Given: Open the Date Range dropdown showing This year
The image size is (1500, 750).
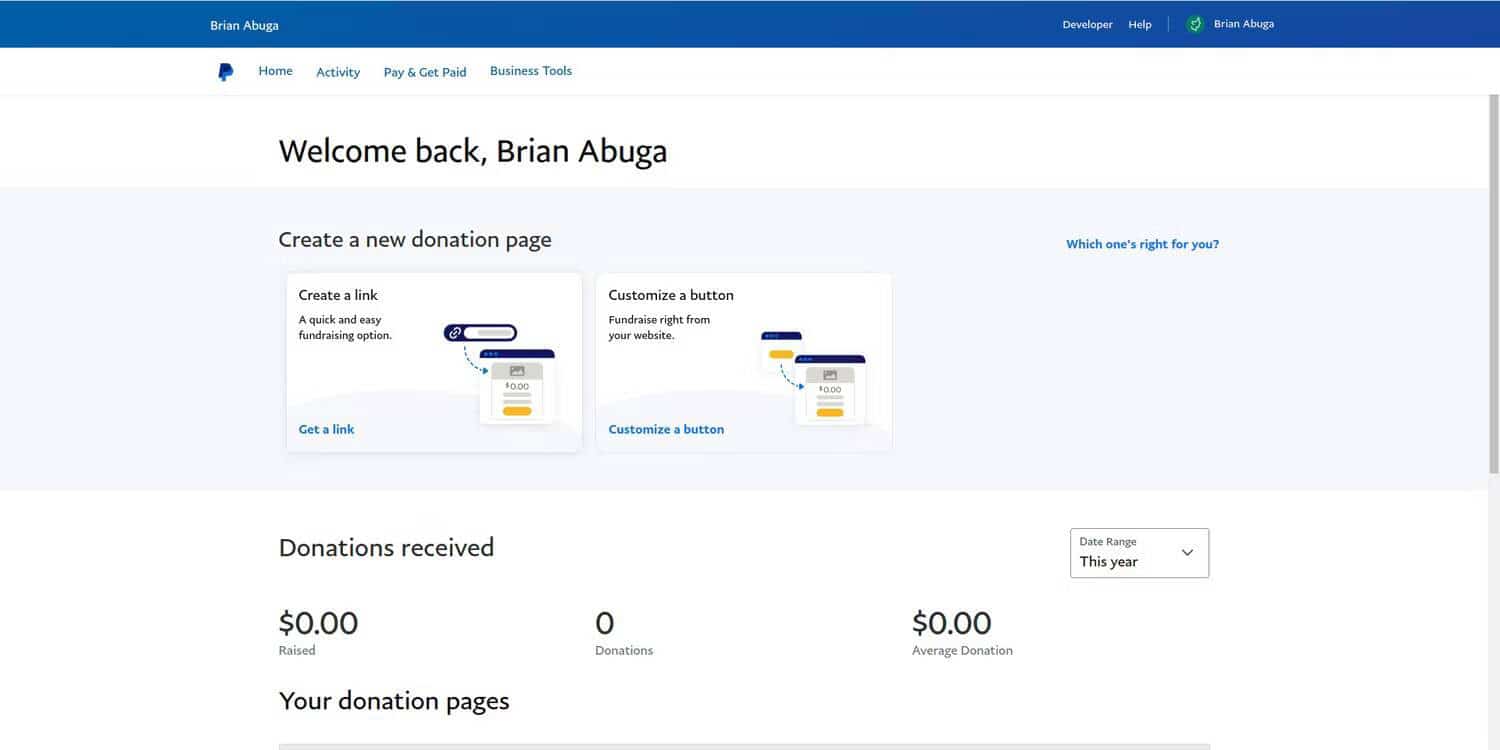Looking at the screenshot, I should pos(1138,552).
